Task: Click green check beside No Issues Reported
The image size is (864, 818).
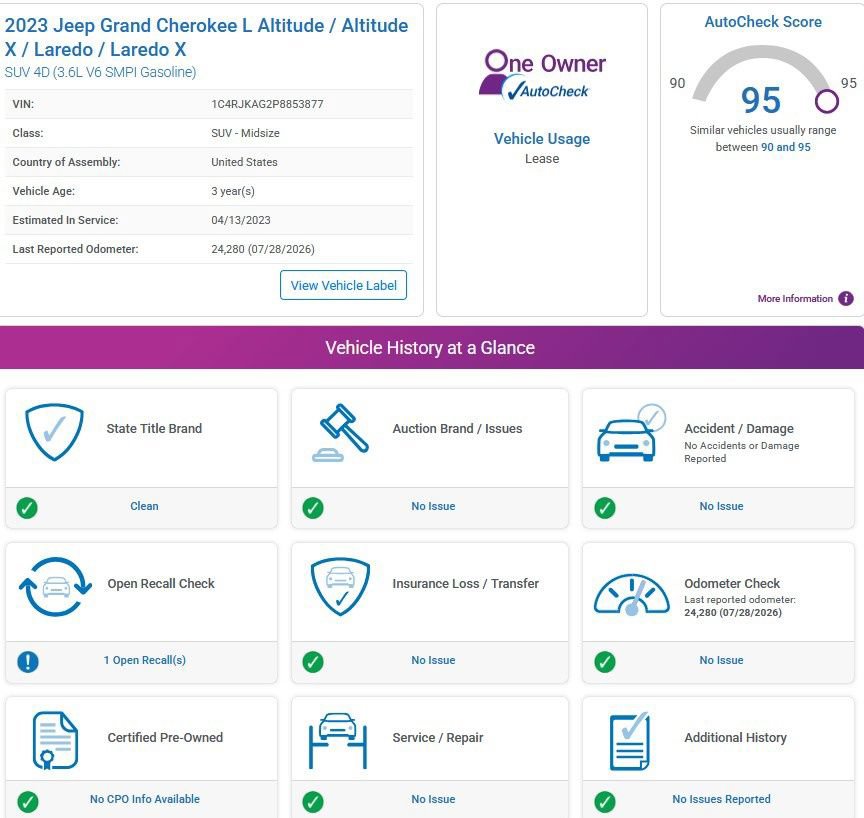Action: coord(604,801)
